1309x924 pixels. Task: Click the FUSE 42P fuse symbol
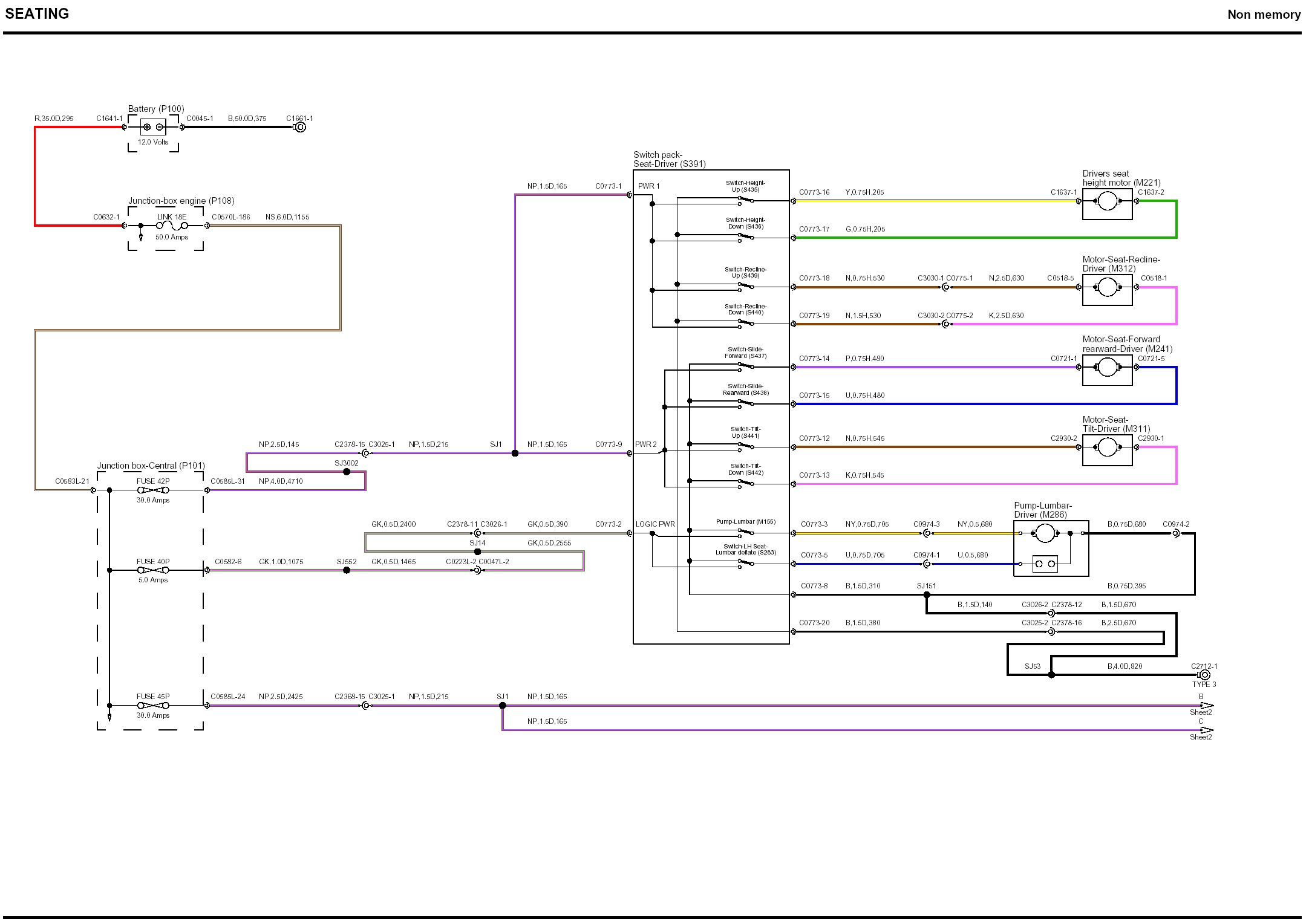(153, 490)
